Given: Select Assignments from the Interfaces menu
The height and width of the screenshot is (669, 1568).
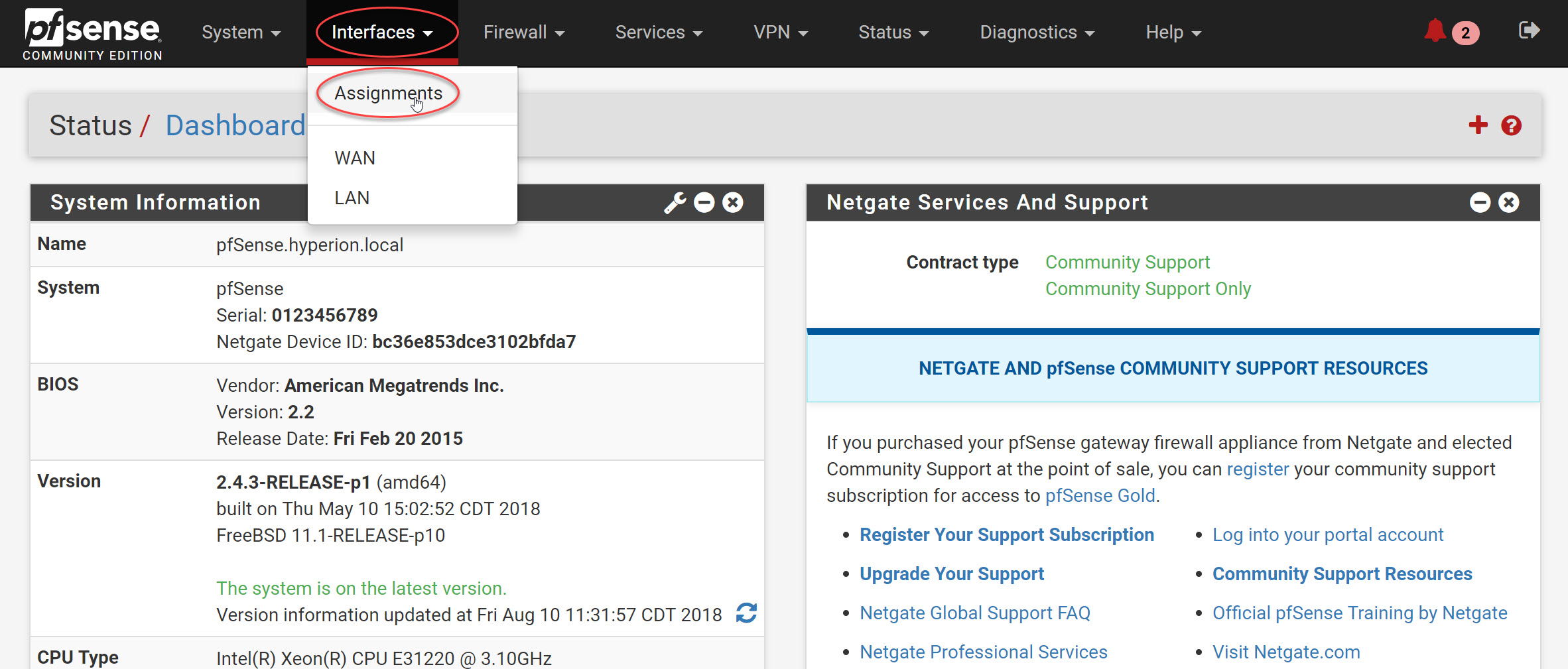Looking at the screenshot, I should [412, 93].
